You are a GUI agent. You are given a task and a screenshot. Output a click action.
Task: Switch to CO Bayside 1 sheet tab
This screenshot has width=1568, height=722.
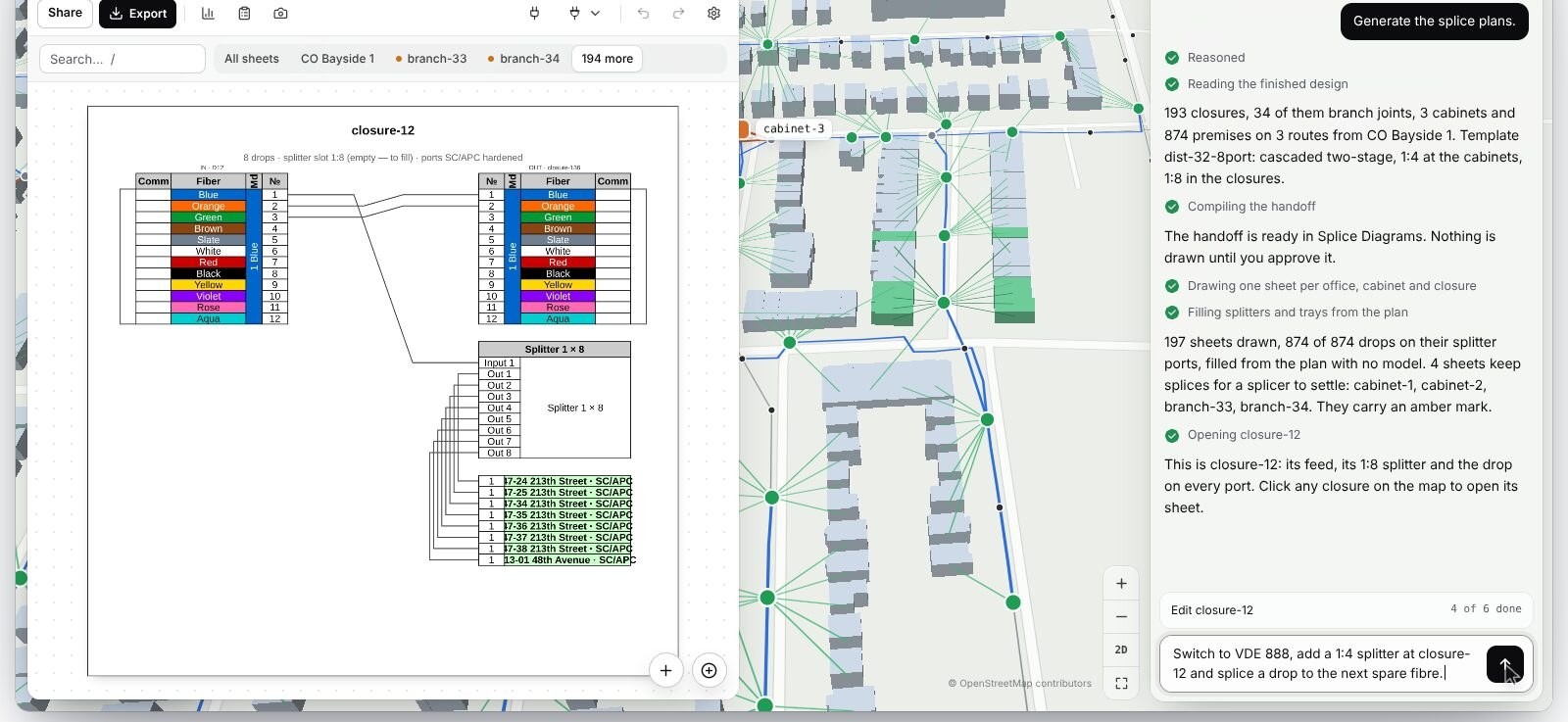pos(337,59)
